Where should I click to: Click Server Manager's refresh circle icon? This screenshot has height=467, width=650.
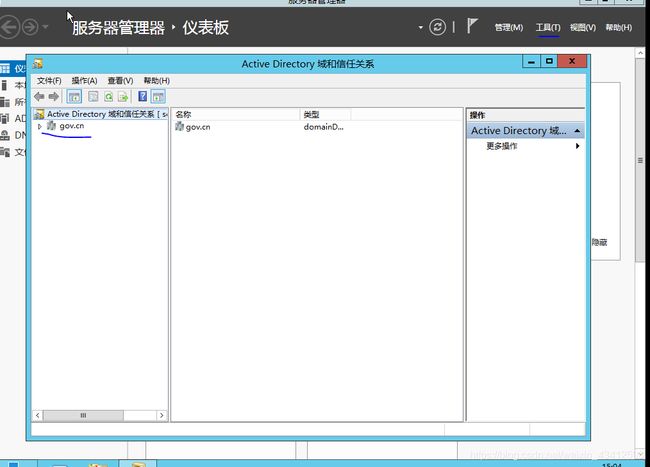[x=437, y=27]
